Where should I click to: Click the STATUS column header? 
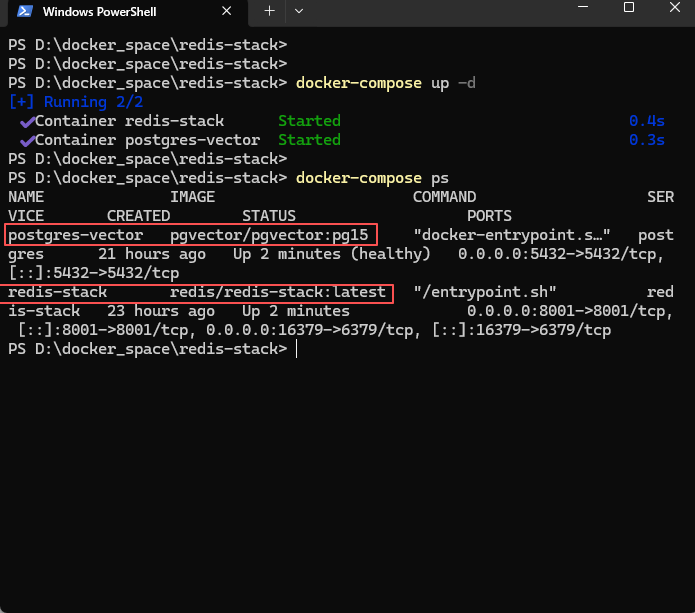point(269,216)
